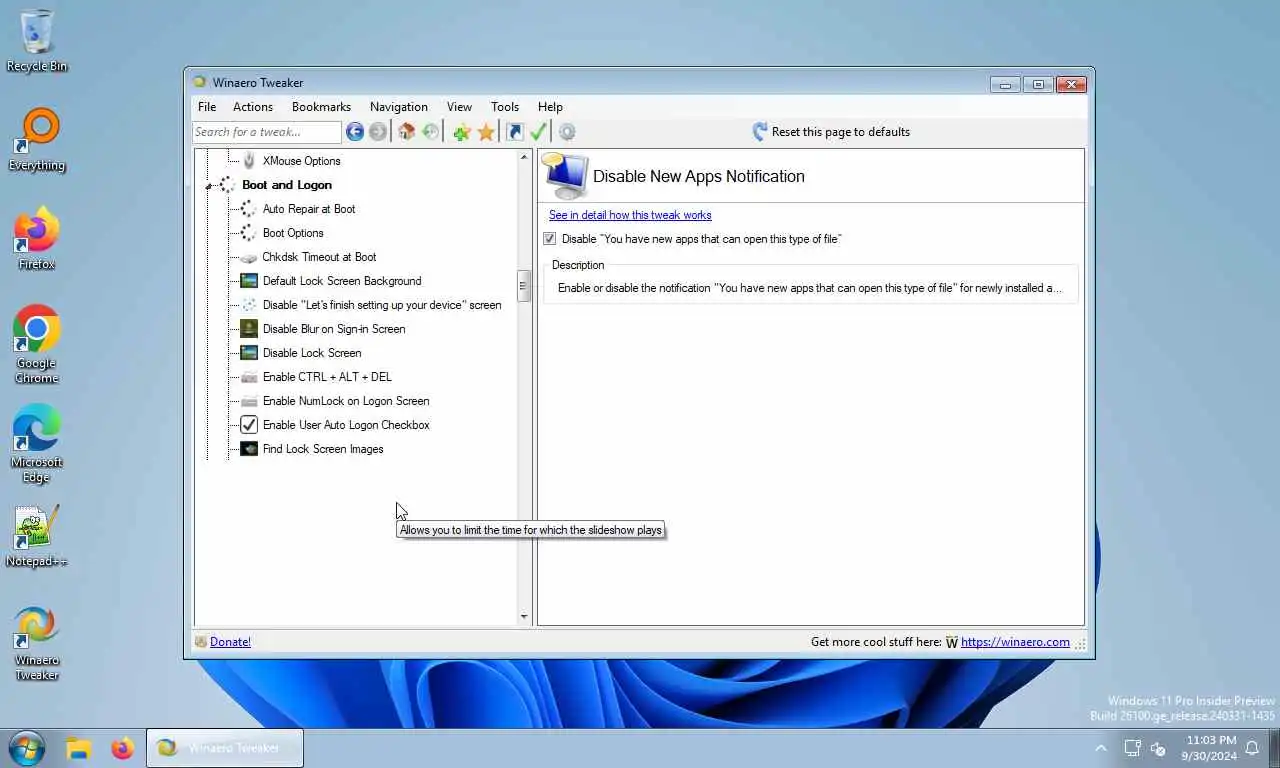This screenshot has width=1280, height=768.
Task: Click the Default Lock Screen Background icon
Action: [x=249, y=281]
